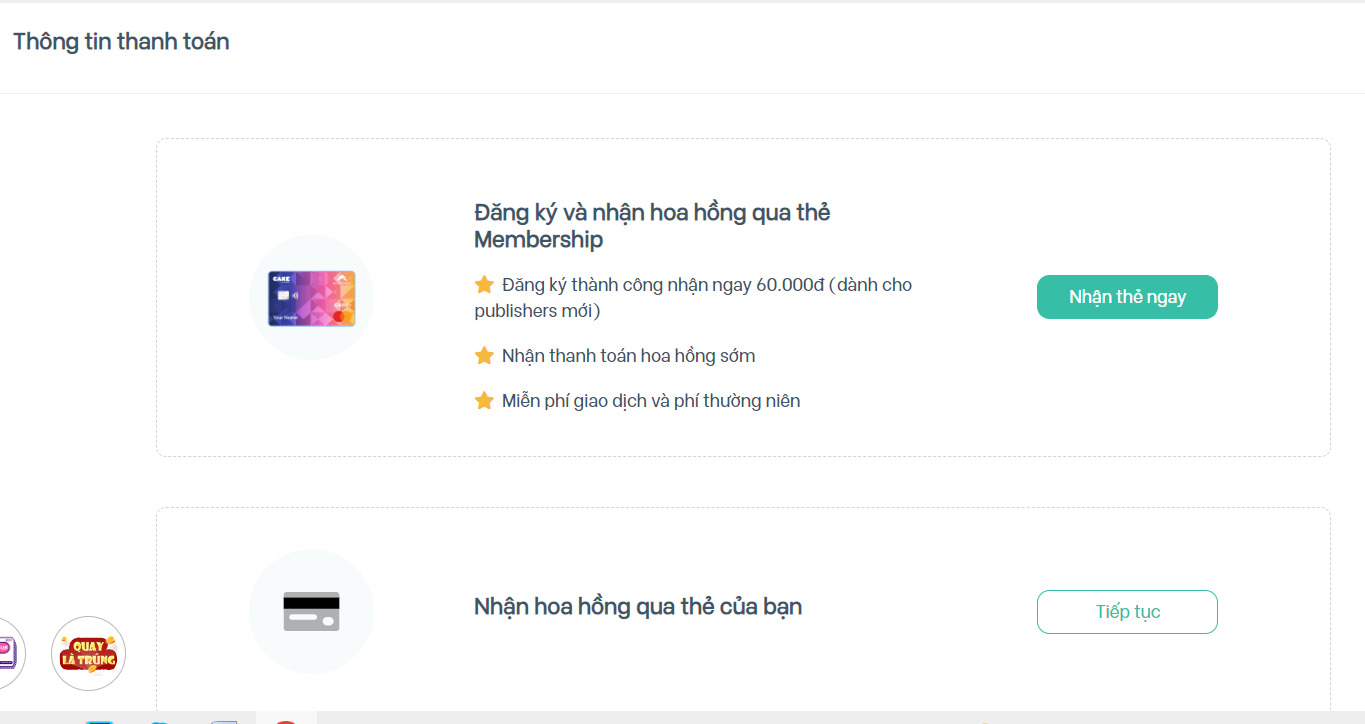Open the Telegram icon on the taskbar

(158, 720)
